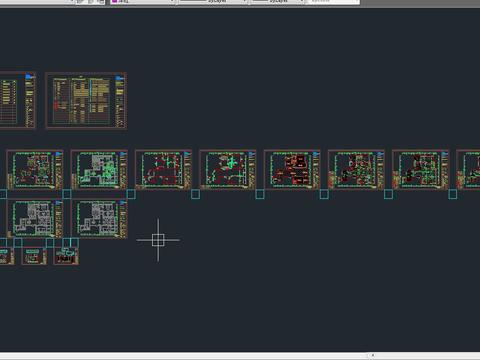Click the horizontal scrollbar at the bottom

[x=240, y=355]
